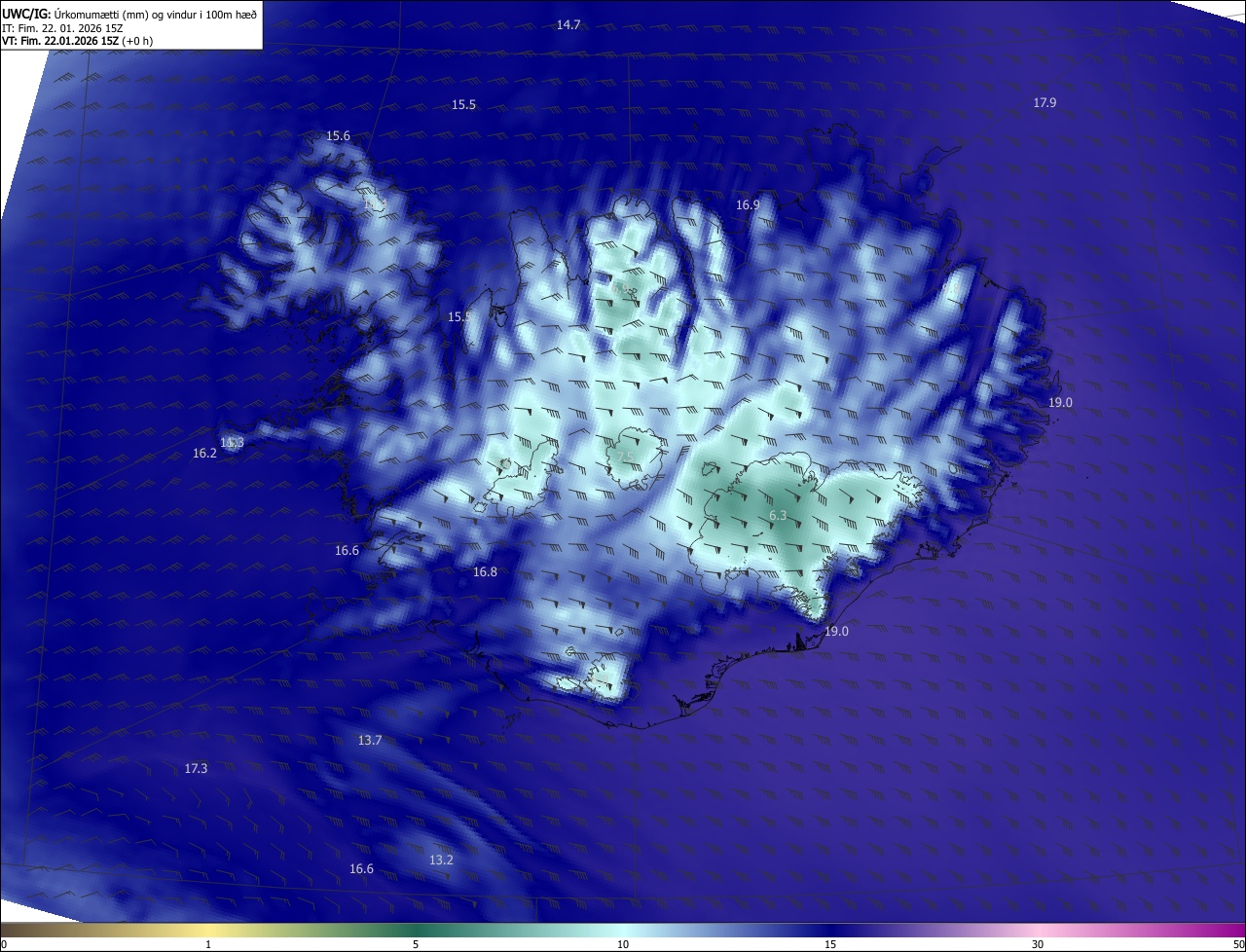This screenshot has width=1246, height=952.
Task: Click the 6.3 value on the large glacier
Action: pos(778,515)
